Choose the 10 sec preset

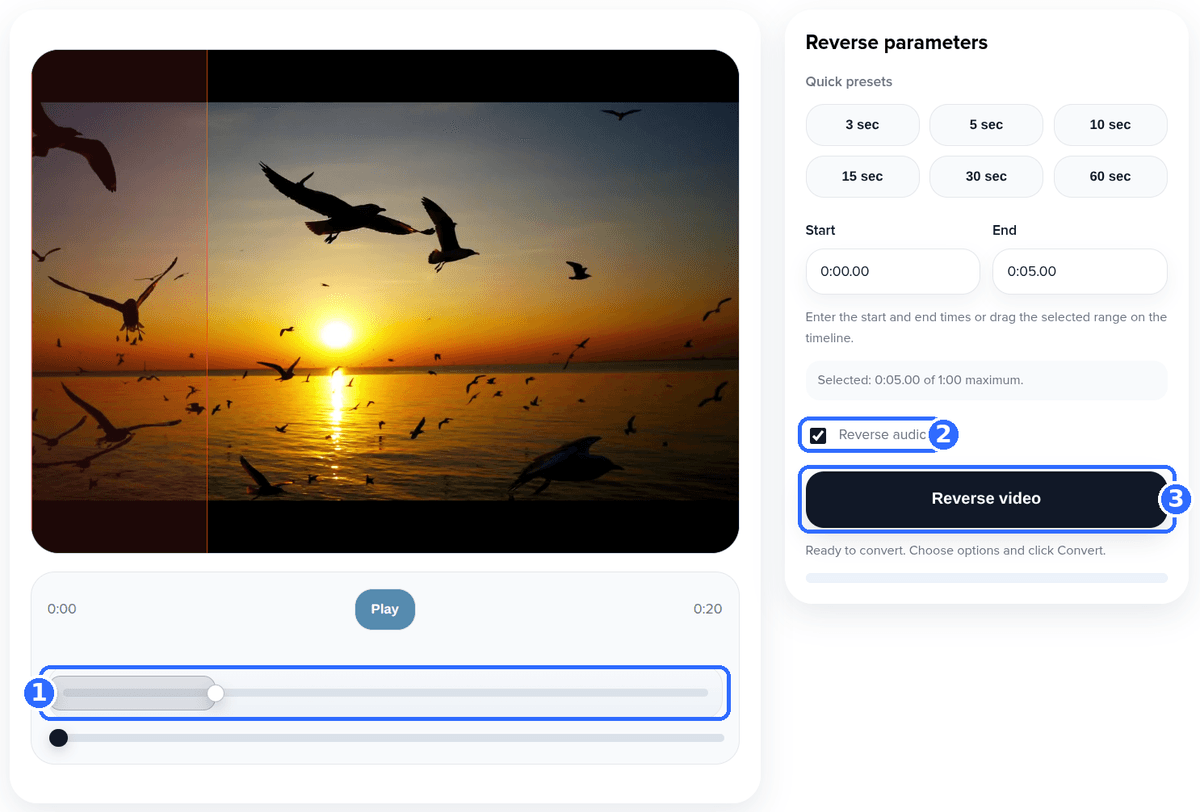[x=1110, y=125]
